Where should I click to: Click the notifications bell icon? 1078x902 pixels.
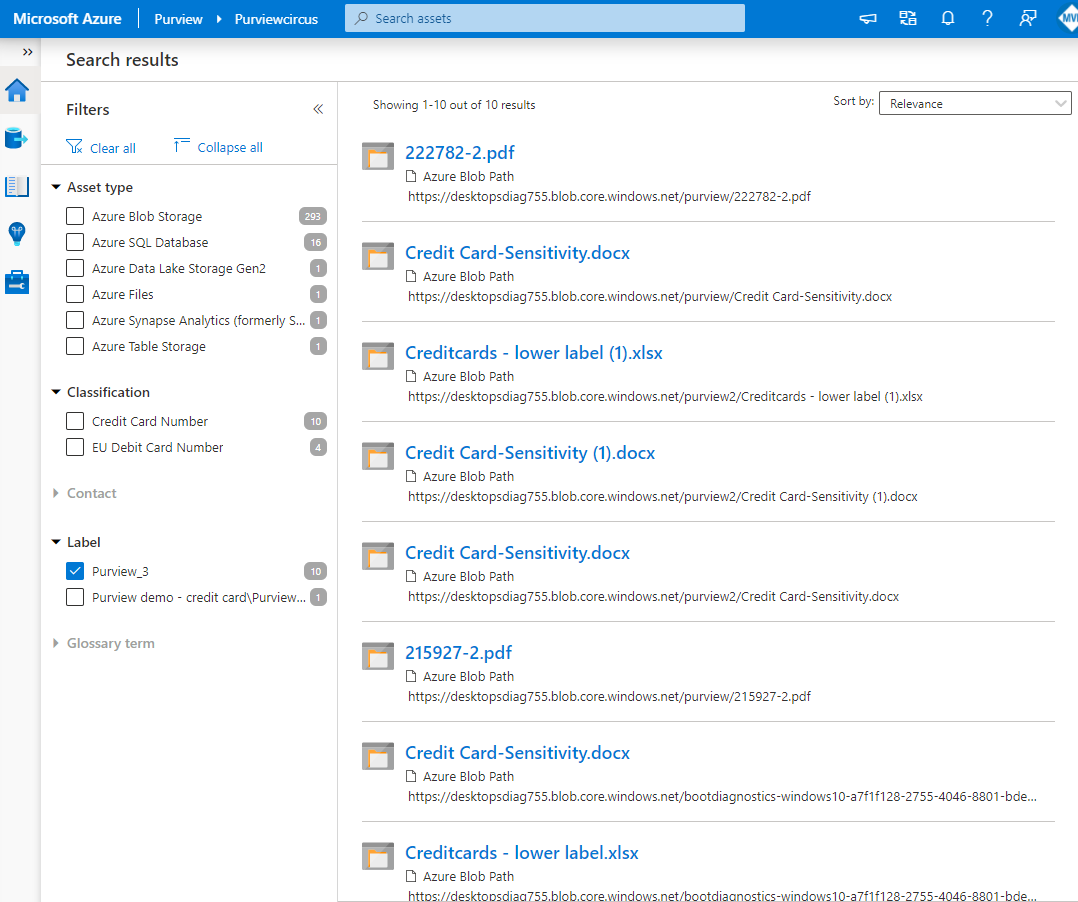pyautogui.click(x=947, y=18)
